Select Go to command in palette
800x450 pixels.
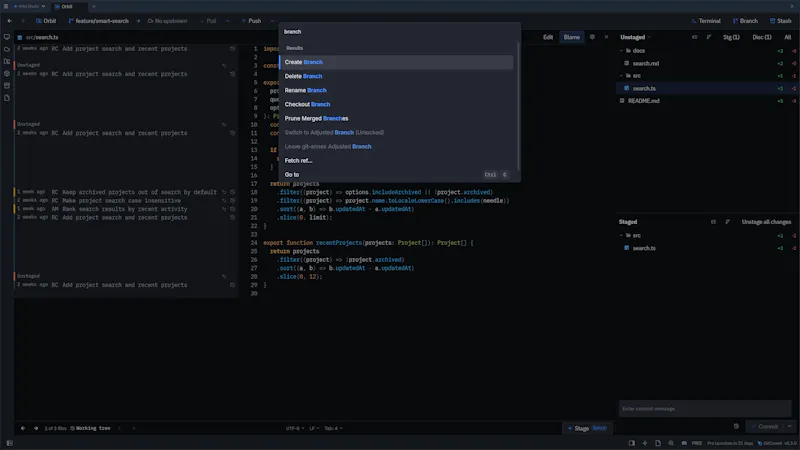tap(396, 174)
